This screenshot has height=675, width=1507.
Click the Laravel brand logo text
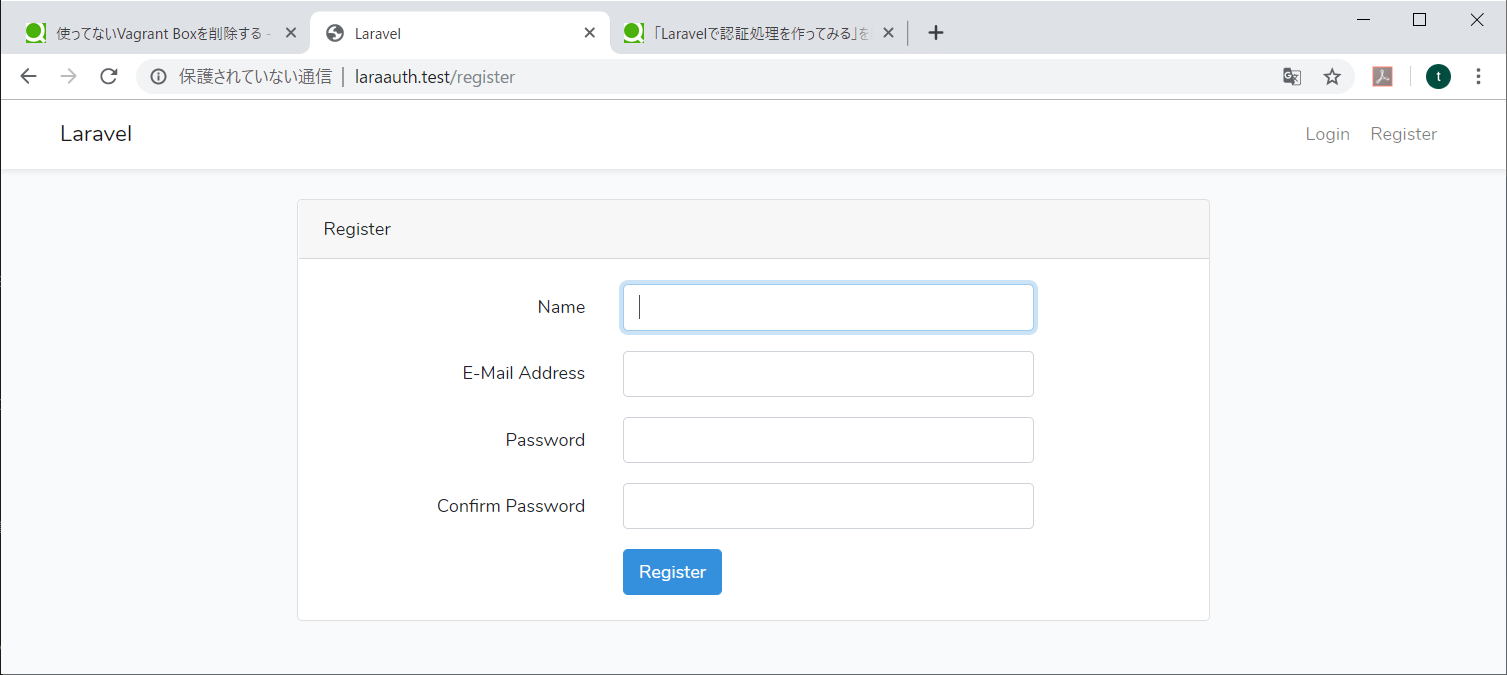click(x=96, y=134)
